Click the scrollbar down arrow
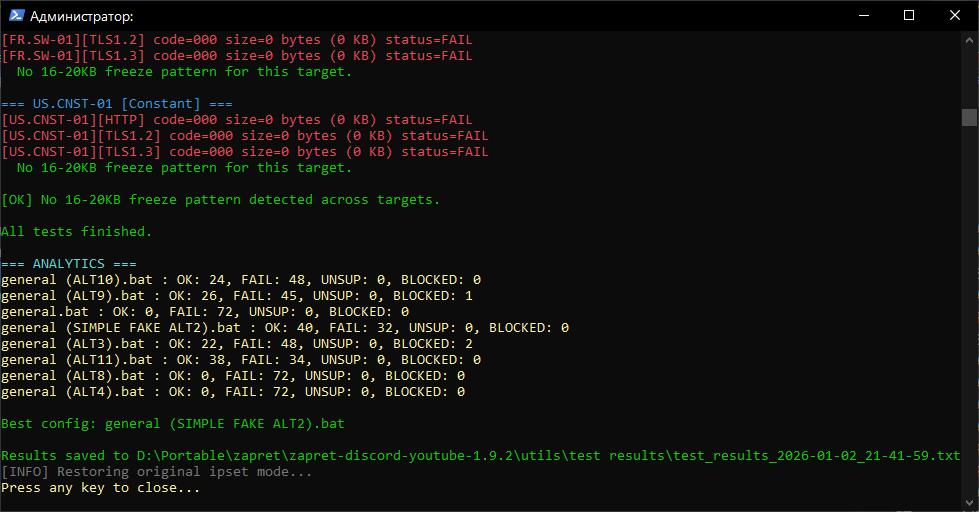This screenshot has width=979, height=512. (x=969, y=503)
